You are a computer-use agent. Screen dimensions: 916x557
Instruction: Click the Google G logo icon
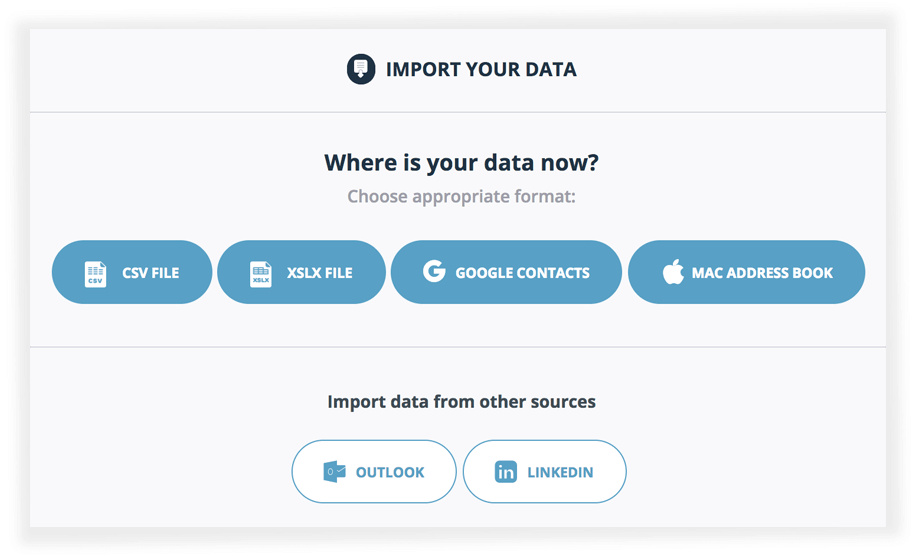pyautogui.click(x=433, y=271)
